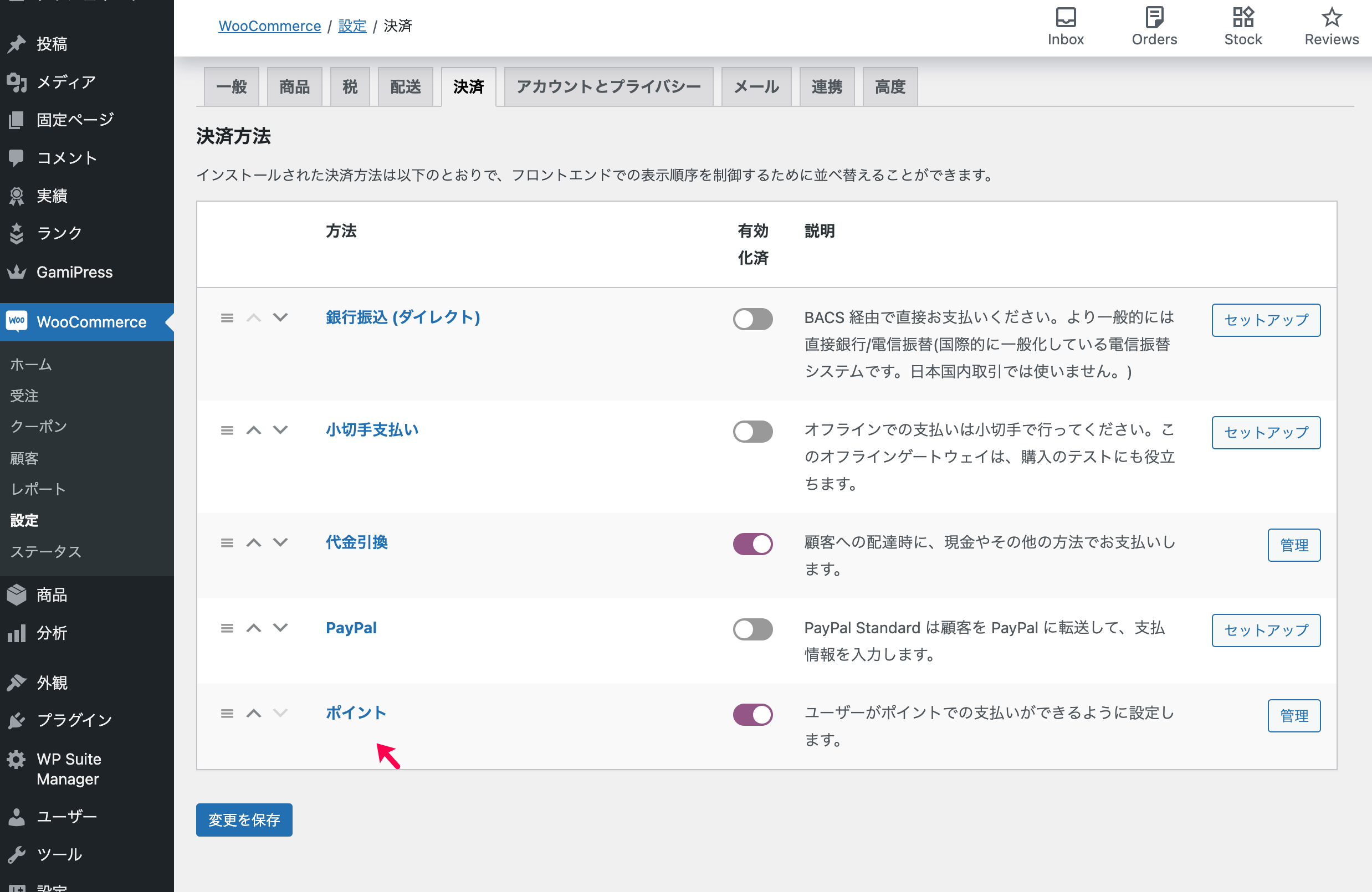Image resolution: width=1372 pixels, height=892 pixels.
Task: Move 小切手支払い row up with chevron
Action: 254,430
